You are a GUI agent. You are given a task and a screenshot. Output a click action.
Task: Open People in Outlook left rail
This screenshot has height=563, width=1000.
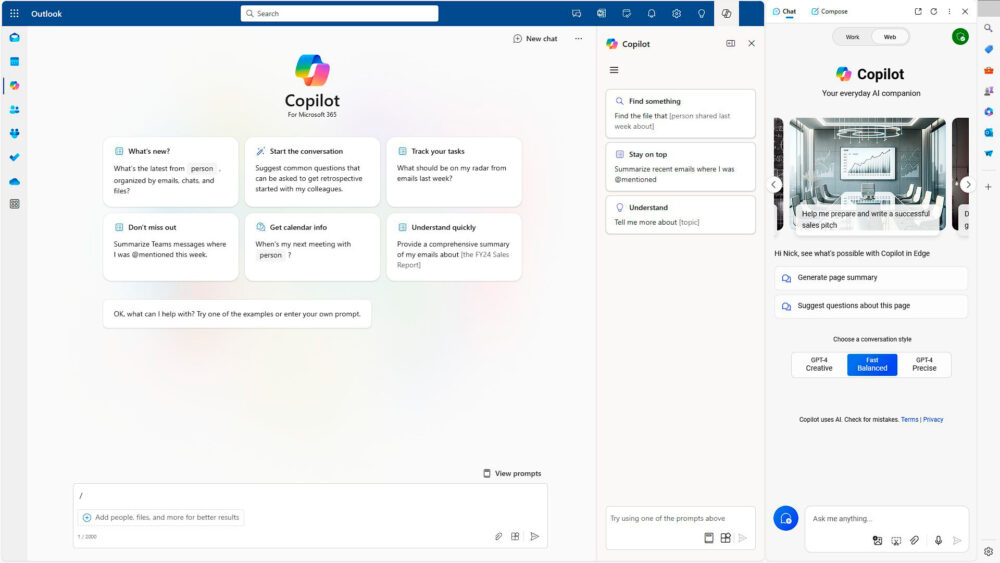tap(15, 110)
